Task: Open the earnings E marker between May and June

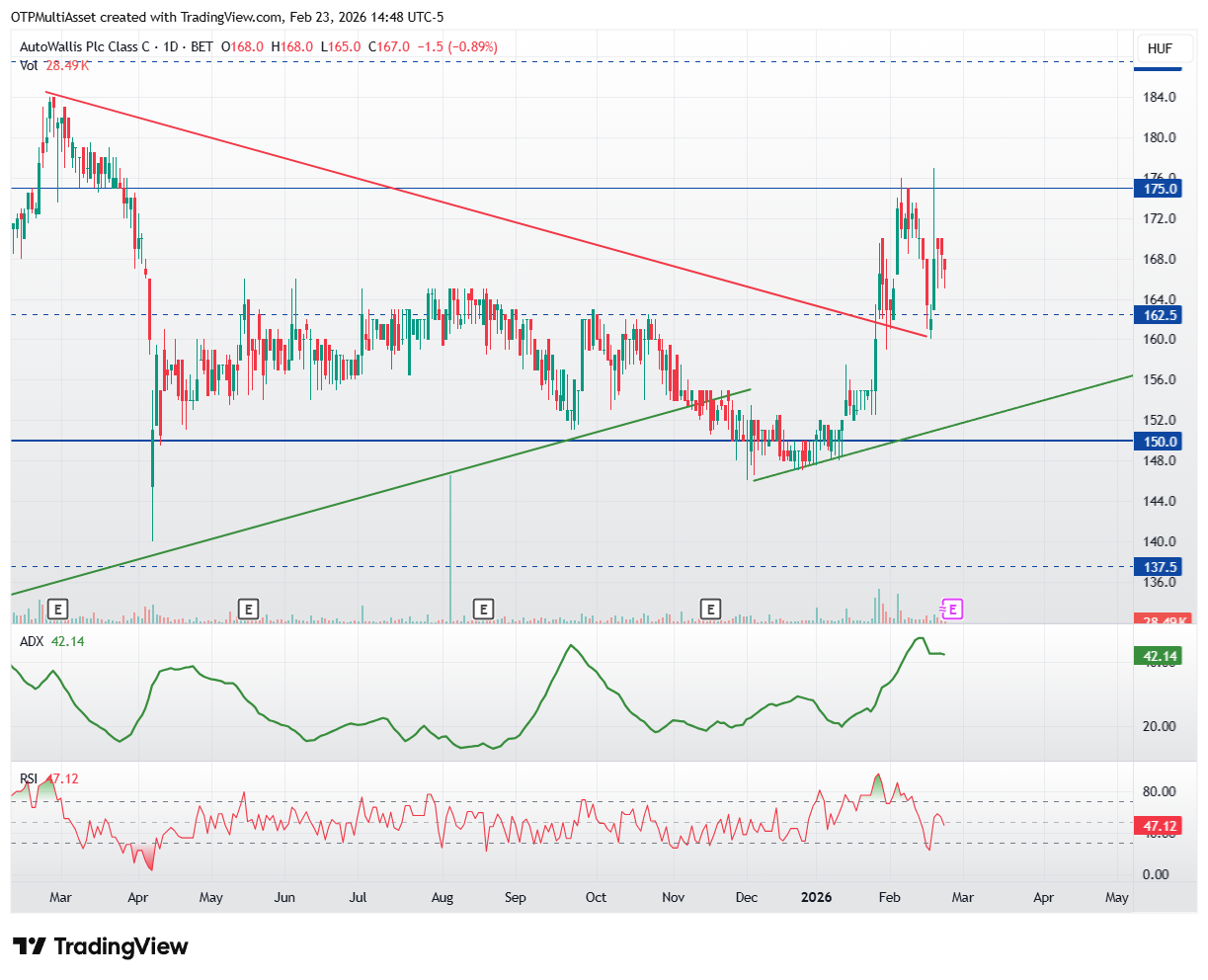Action: [x=249, y=609]
